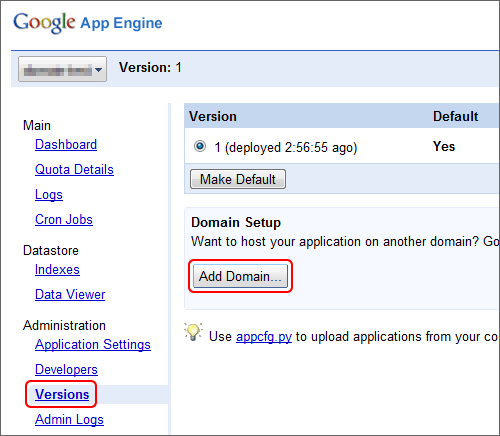
Task: Click the '1 (deployed 2:56:55 ago)' text
Action: pyautogui.click(x=286, y=147)
